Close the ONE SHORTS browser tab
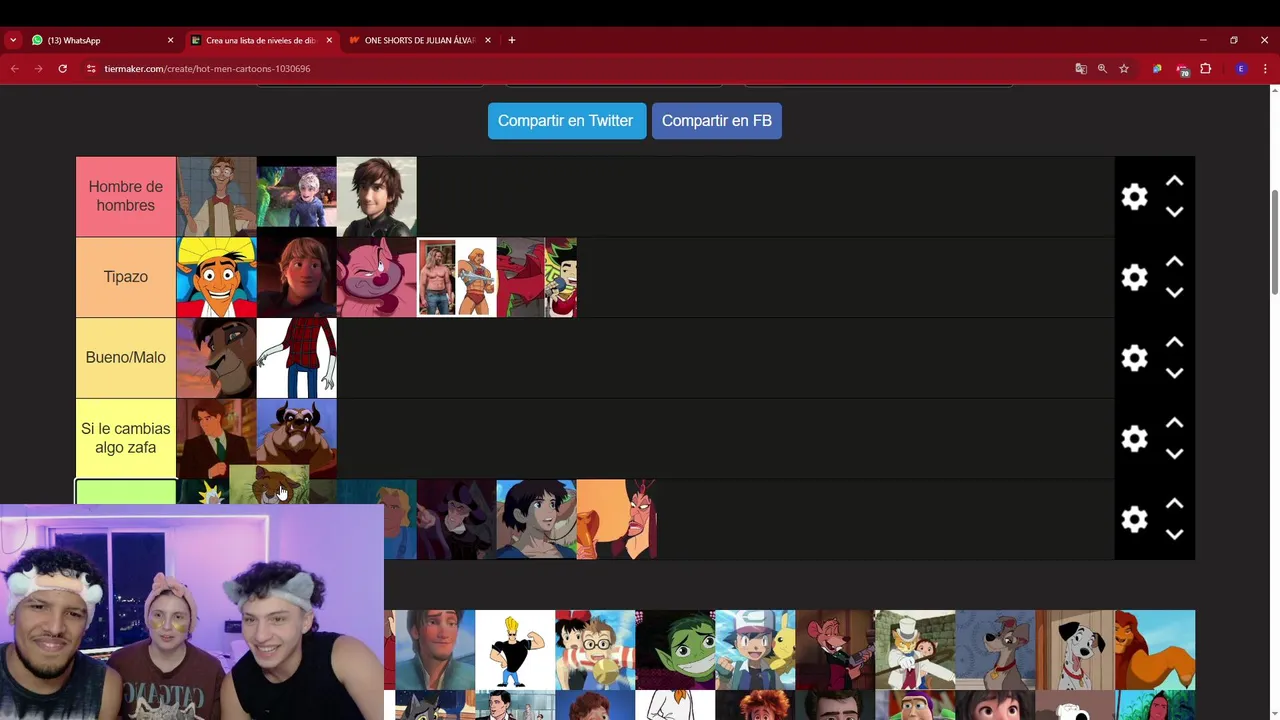The height and width of the screenshot is (720, 1280). 488,40
